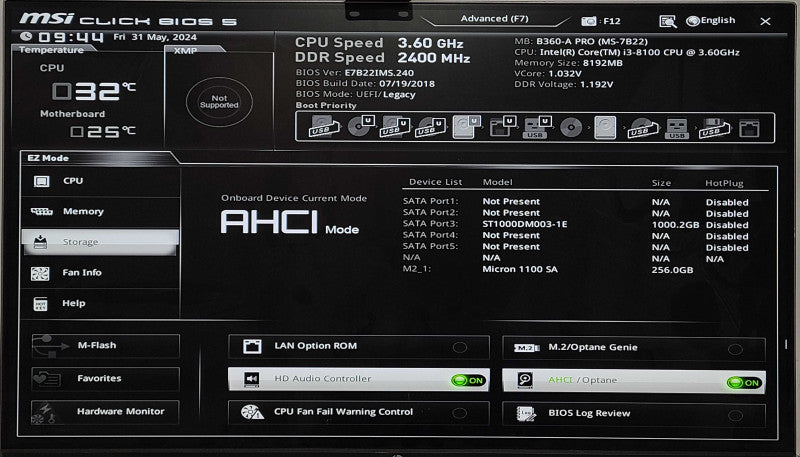
Task: Select the plain hard disk boot icon
Action: coord(605,128)
